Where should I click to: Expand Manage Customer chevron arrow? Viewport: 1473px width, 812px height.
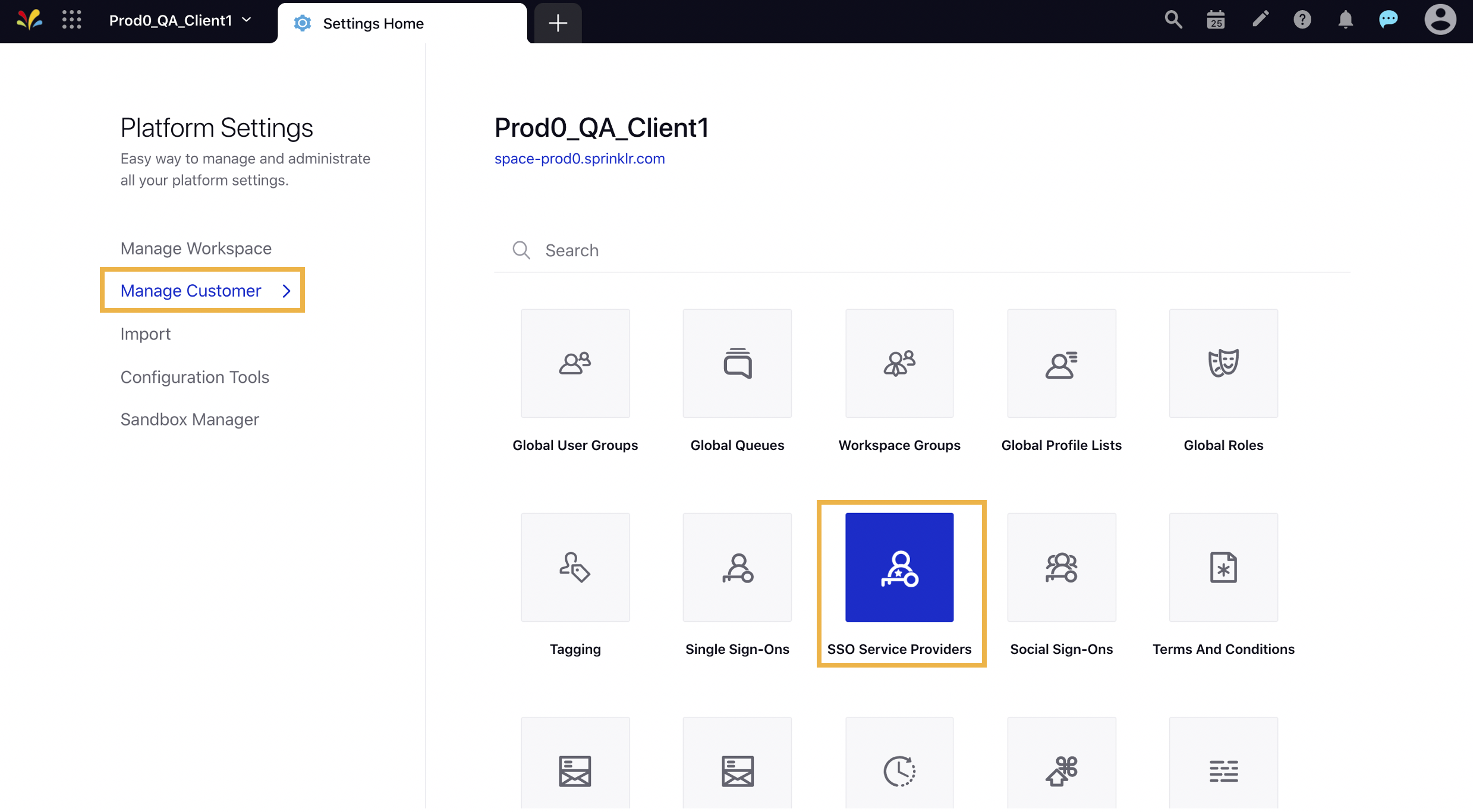[x=287, y=291]
